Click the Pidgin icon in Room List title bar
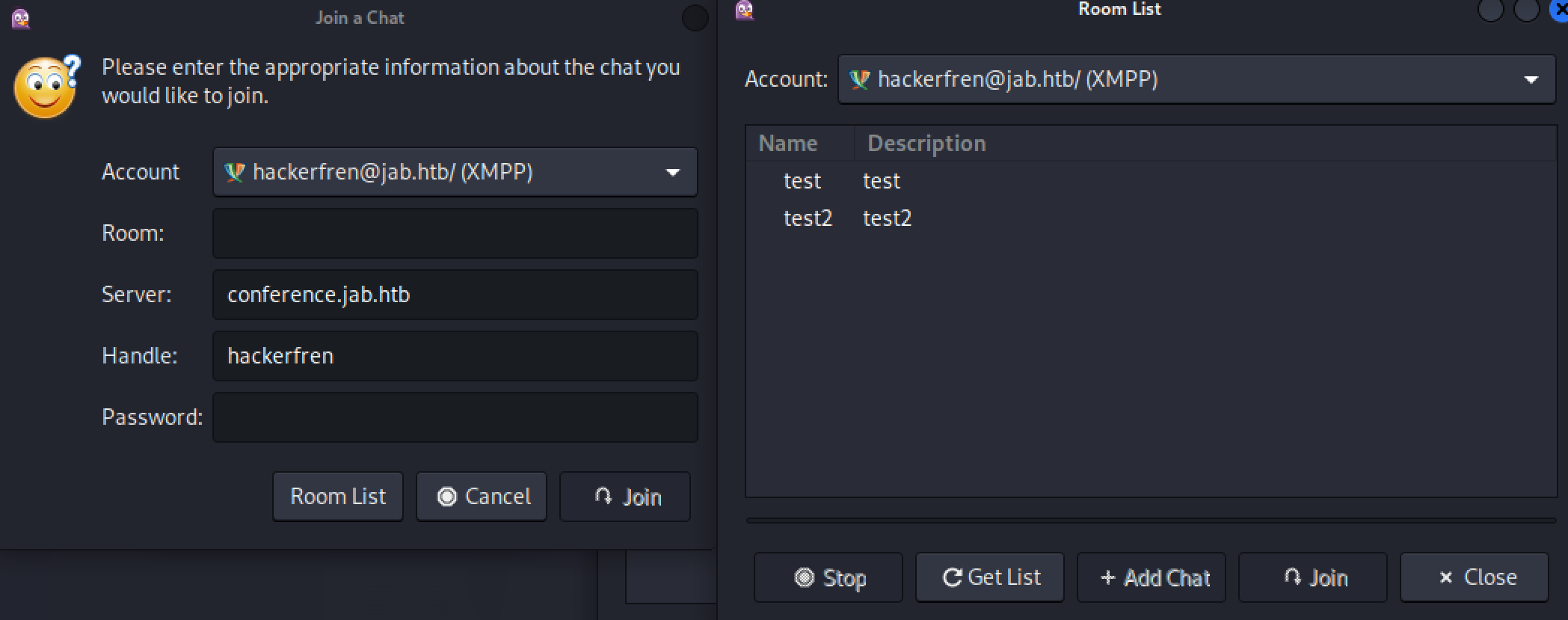 (x=744, y=10)
